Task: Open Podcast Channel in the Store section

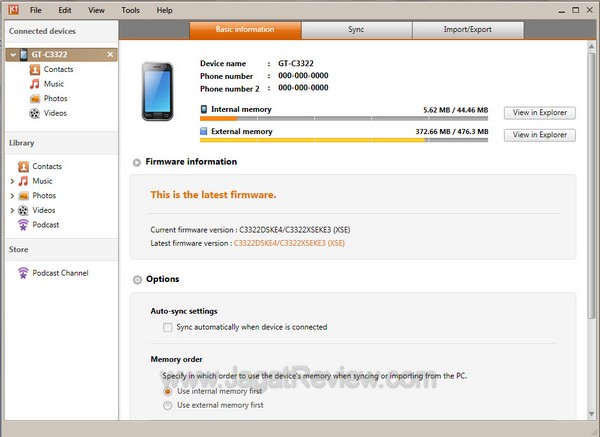Action: [x=60, y=273]
